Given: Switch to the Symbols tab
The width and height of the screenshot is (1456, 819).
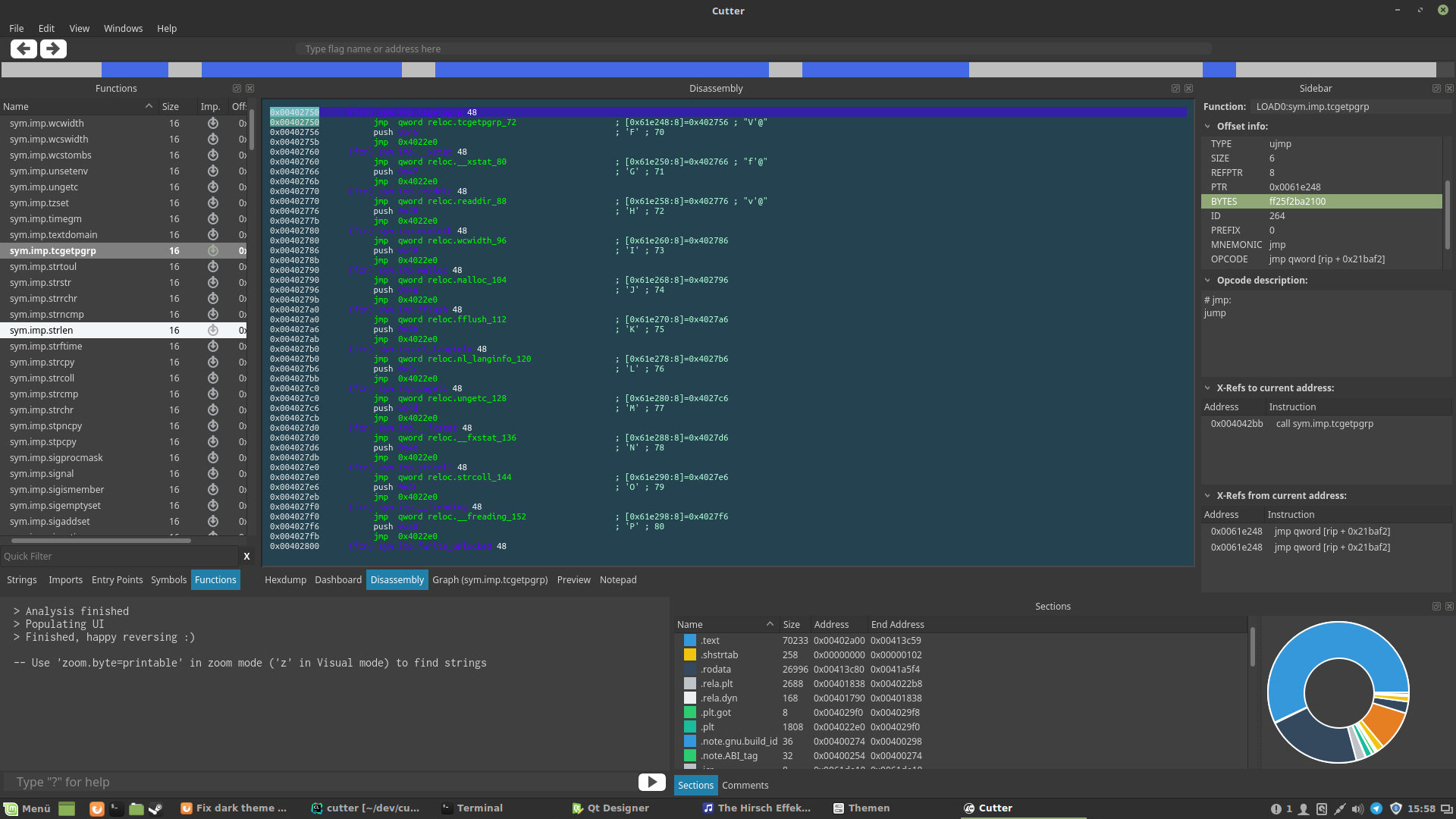Looking at the screenshot, I should click(168, 580).
